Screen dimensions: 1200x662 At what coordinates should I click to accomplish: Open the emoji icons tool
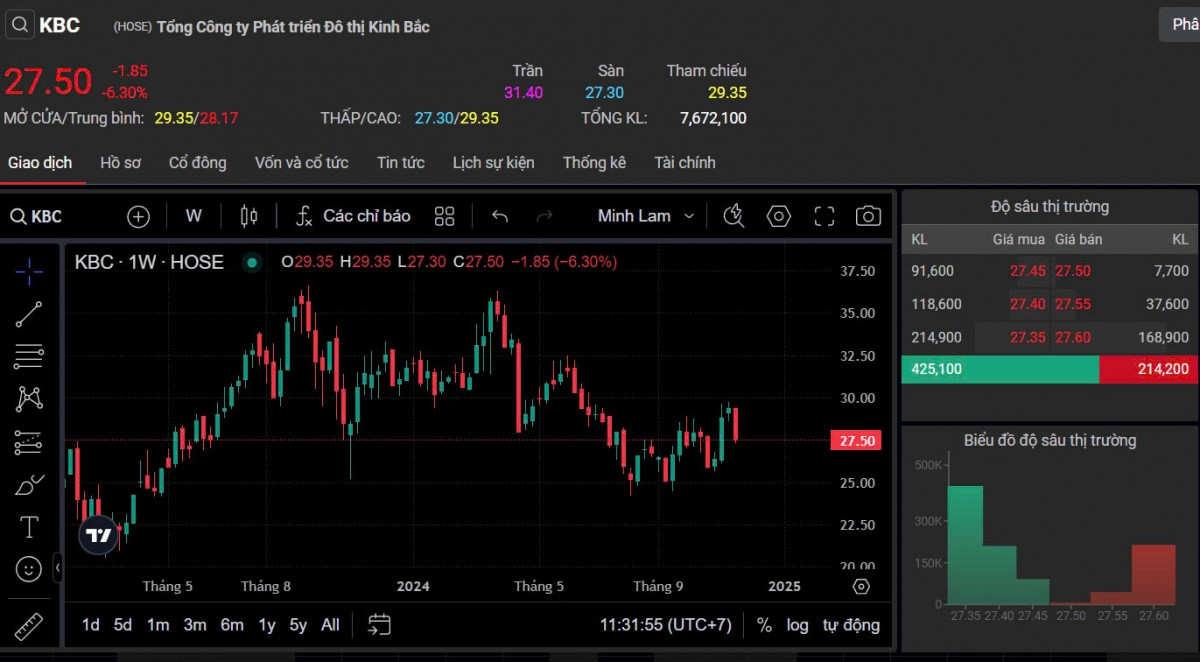pos(29,569)
